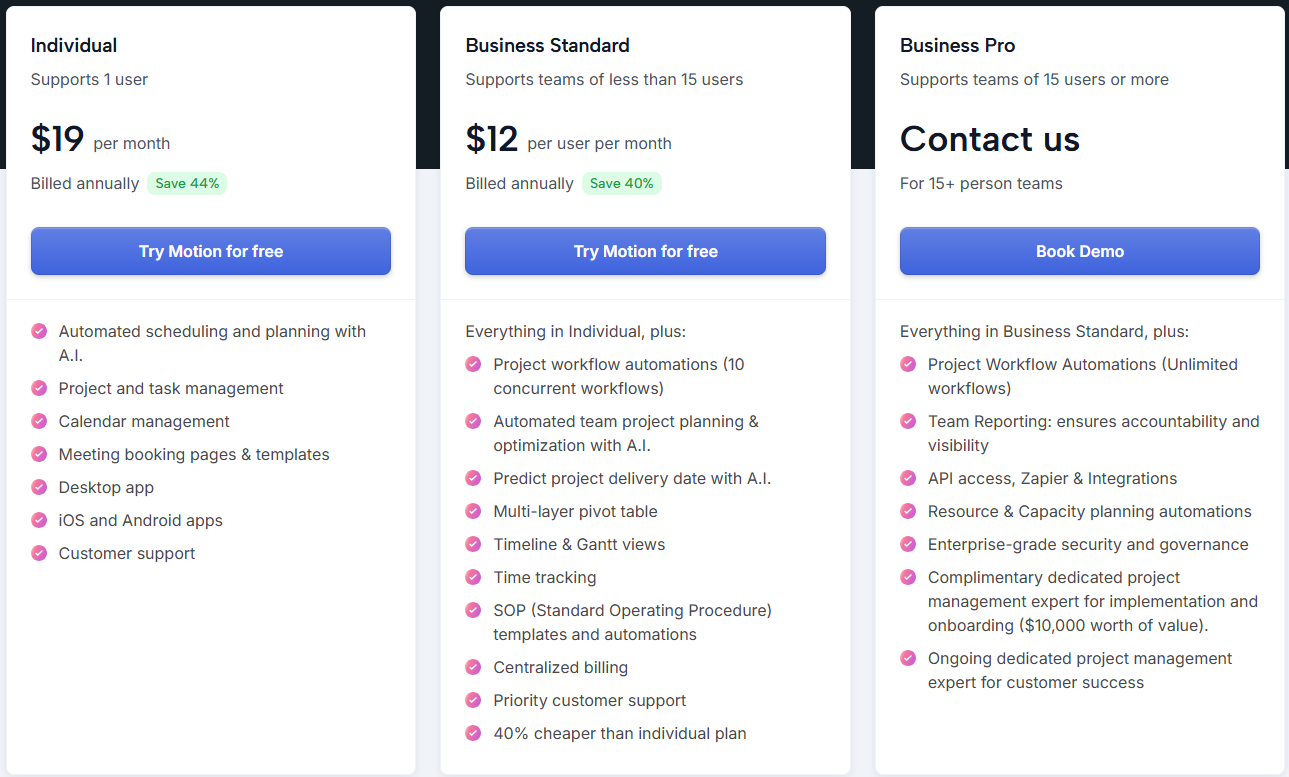This screenshot has width=1289, height=777.
Task: Click the Save 40% badge
Action: point(621,183)
